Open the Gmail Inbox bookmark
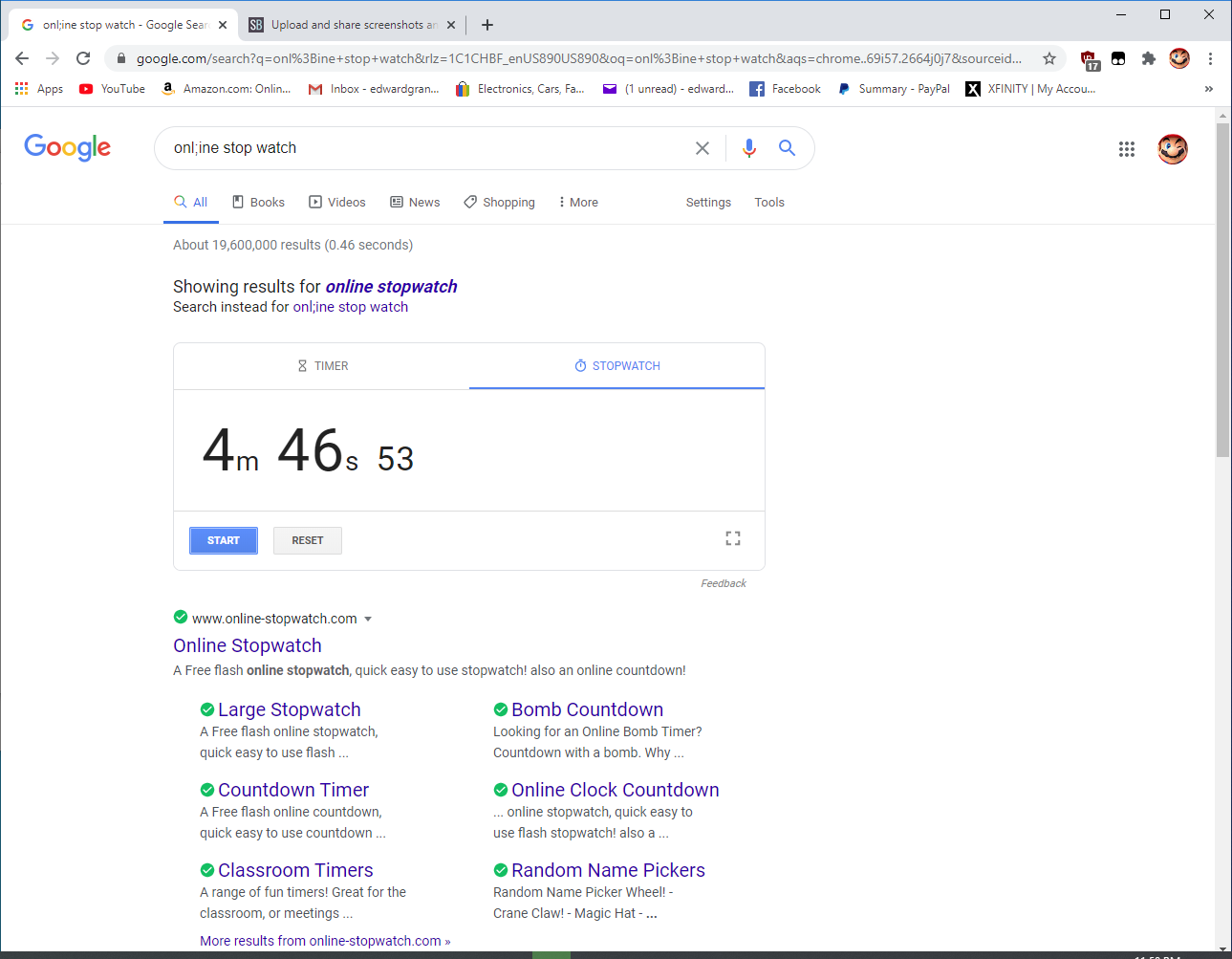 [374, 89]
